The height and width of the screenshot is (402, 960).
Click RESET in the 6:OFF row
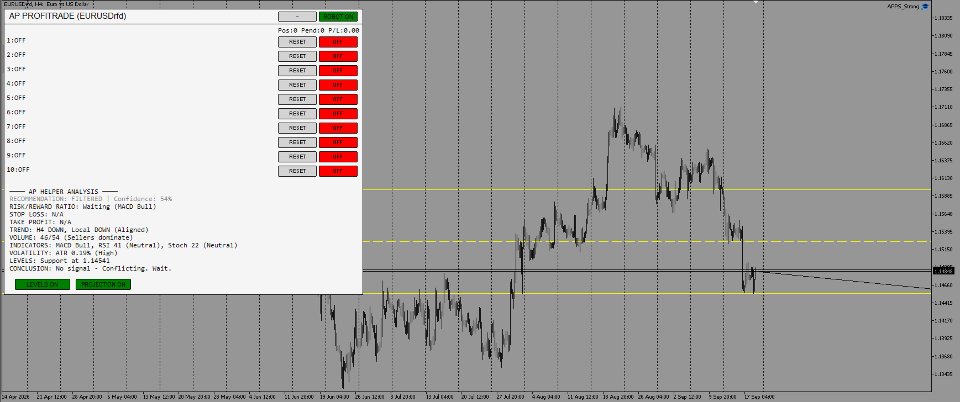(x=297, y=114)
